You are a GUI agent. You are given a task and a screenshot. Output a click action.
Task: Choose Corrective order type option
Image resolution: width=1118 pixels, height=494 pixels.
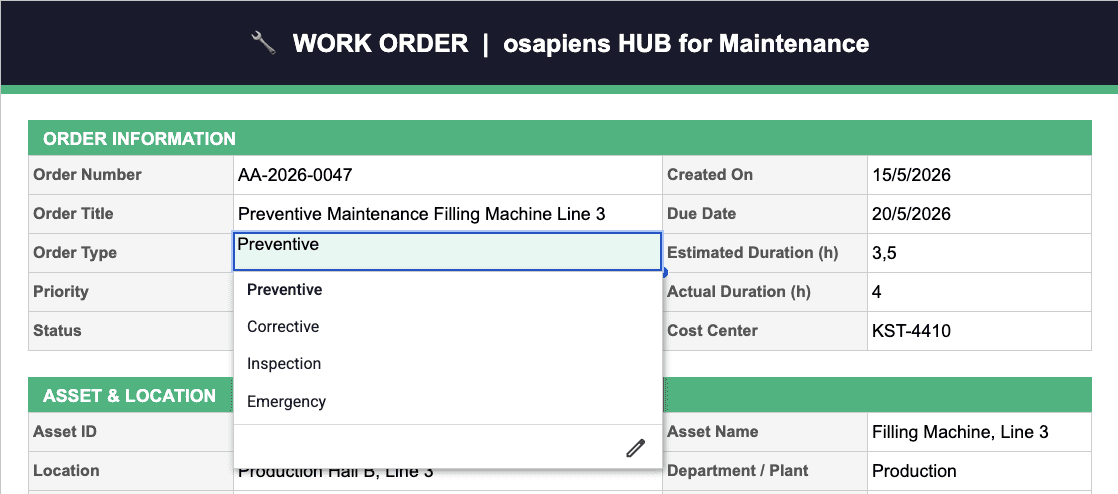pos(448,326)
